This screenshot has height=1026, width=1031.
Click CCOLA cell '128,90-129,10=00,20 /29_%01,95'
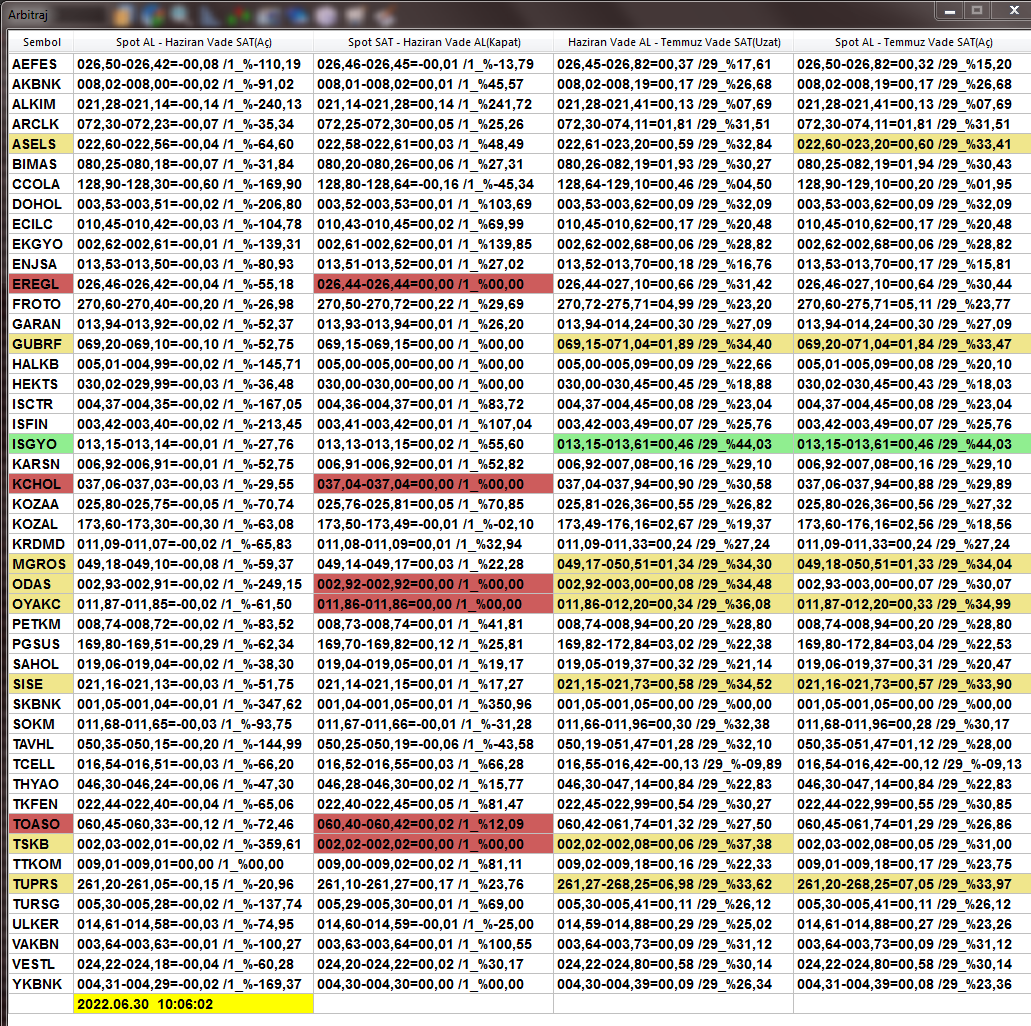pyautogui.click(x=913, y=184)
